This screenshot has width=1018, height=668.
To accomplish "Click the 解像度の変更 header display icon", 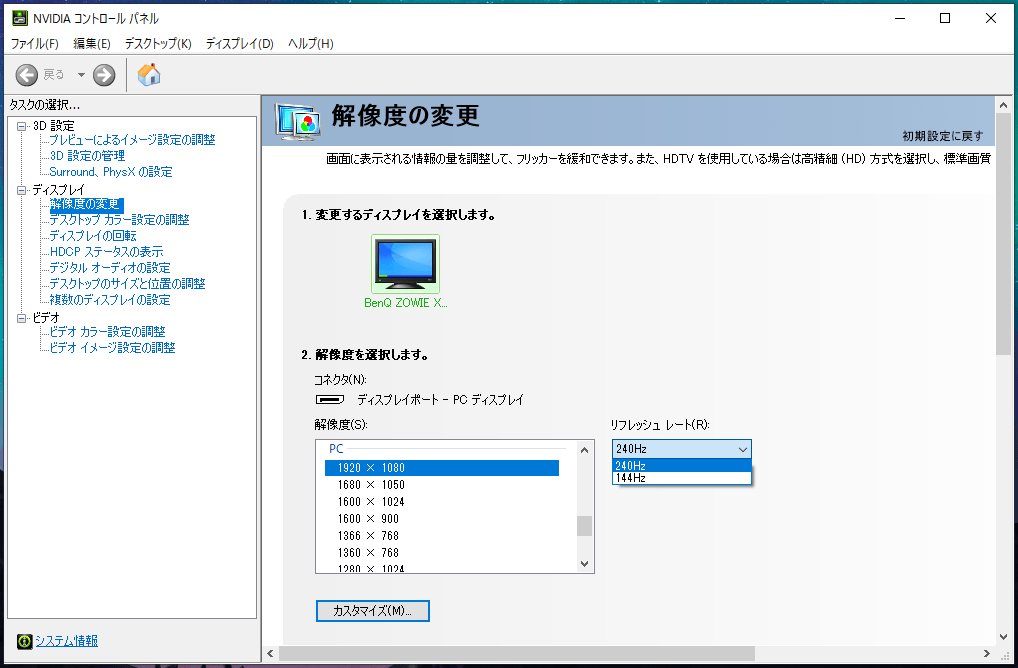I will tap(297, 121).
